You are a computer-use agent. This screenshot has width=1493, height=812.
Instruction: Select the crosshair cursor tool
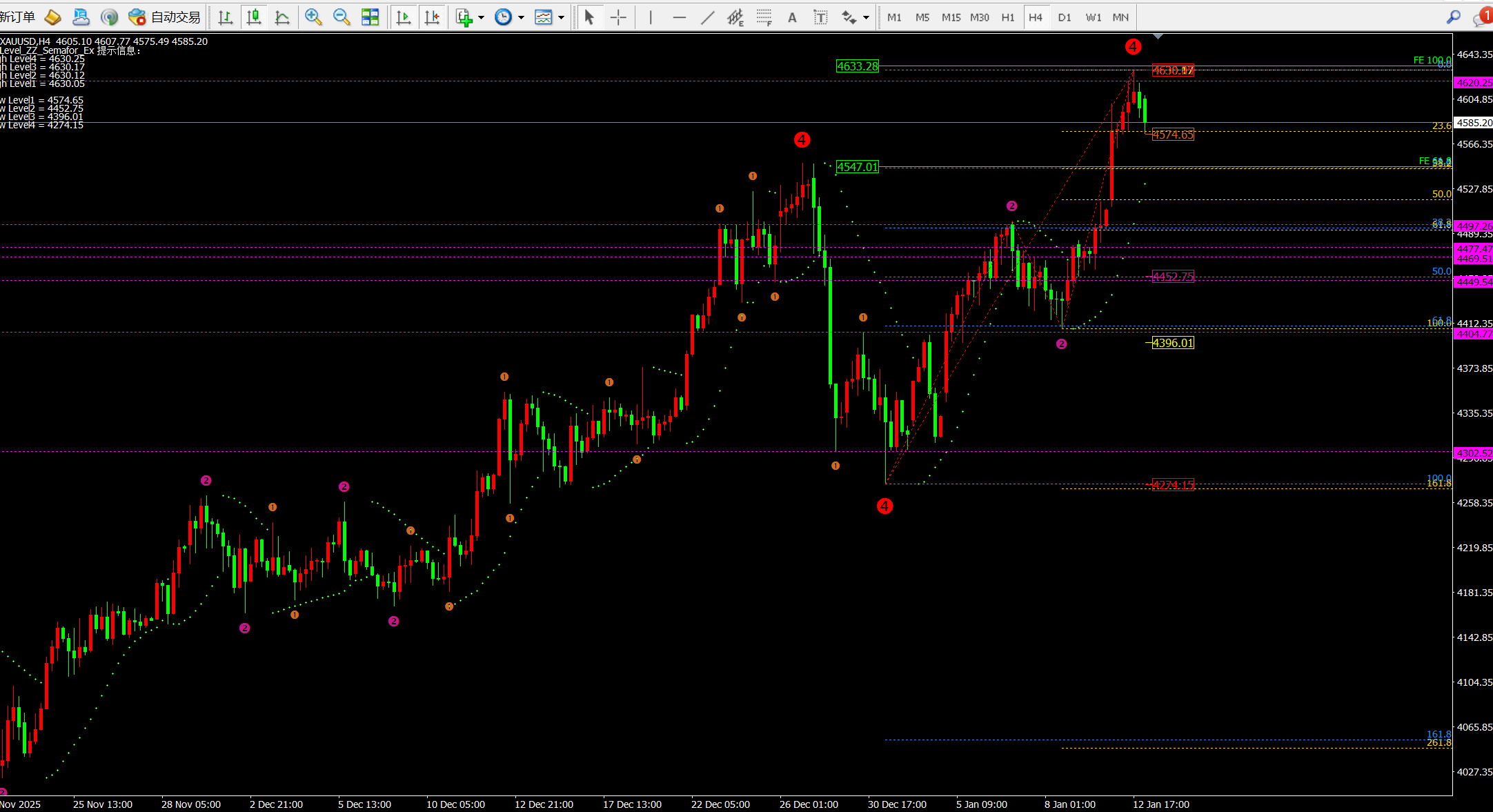pyautogui.click(x=618, y=17)
